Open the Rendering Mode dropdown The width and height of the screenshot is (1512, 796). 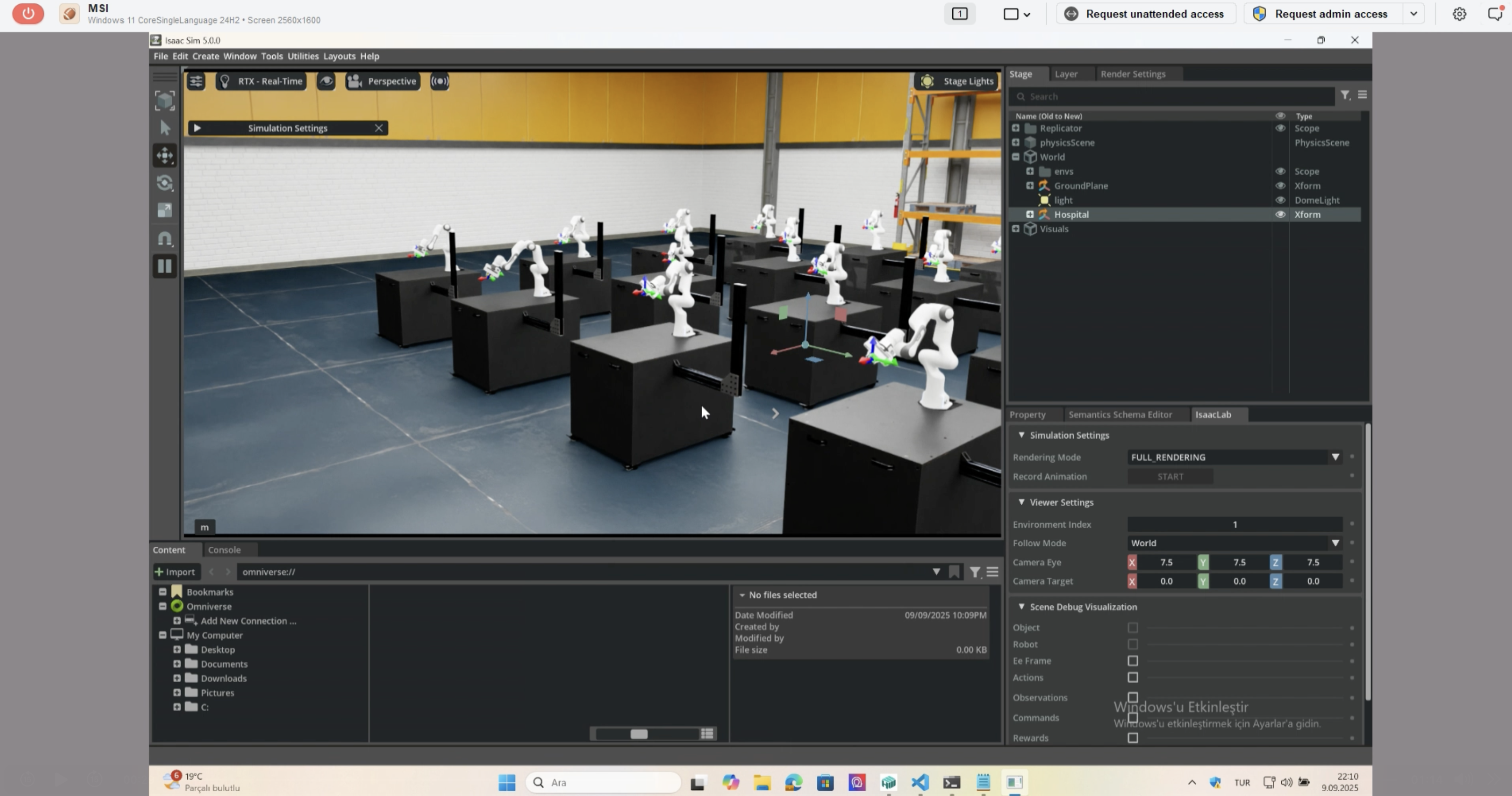(1234, 457)
